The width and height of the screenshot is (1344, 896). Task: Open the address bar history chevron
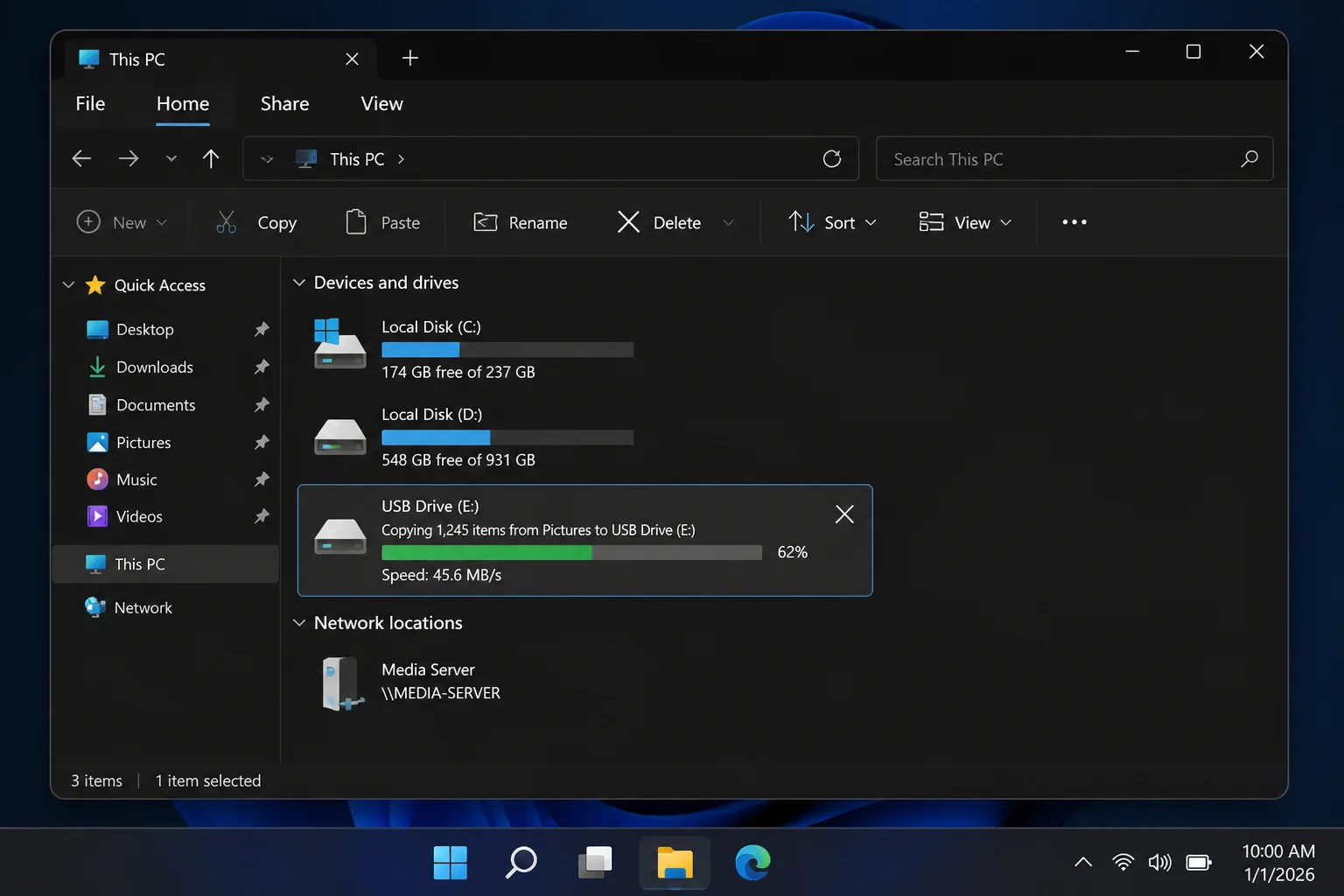coord(267,159)
